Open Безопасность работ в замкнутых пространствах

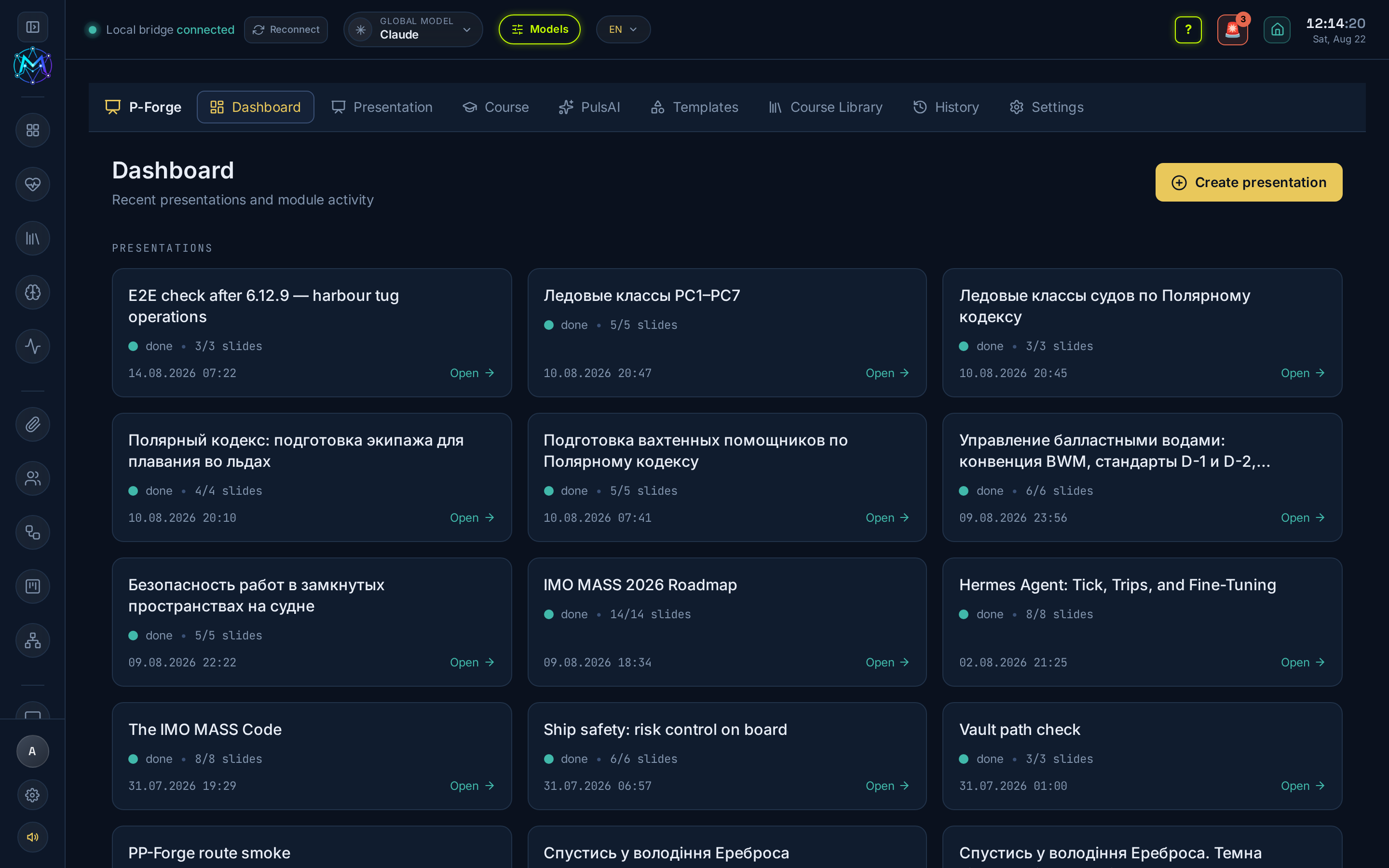point(472,663)
